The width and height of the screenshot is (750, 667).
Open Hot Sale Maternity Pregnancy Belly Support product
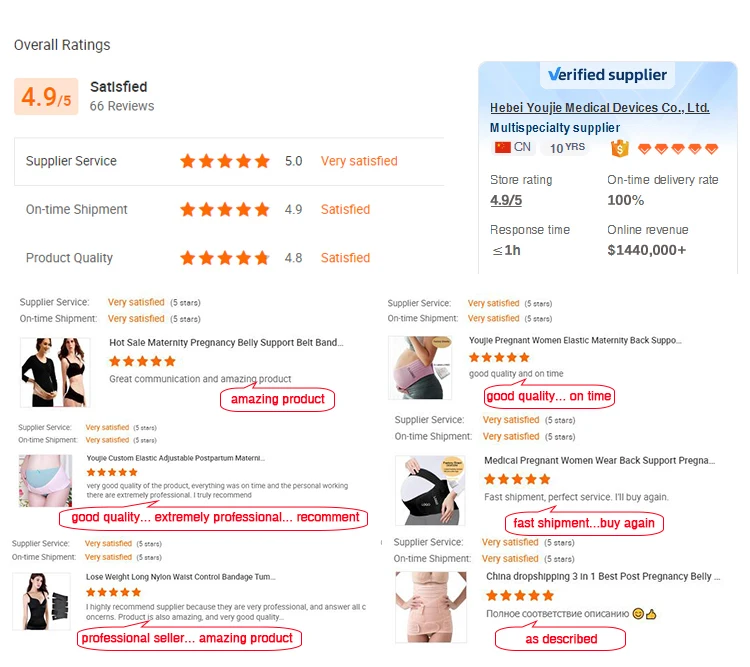226,343
